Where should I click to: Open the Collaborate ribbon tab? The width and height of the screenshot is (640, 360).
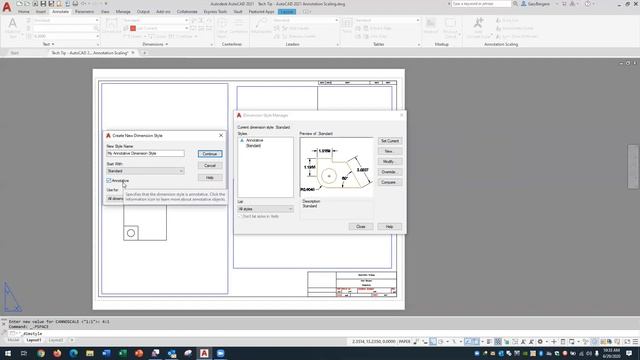187,12
